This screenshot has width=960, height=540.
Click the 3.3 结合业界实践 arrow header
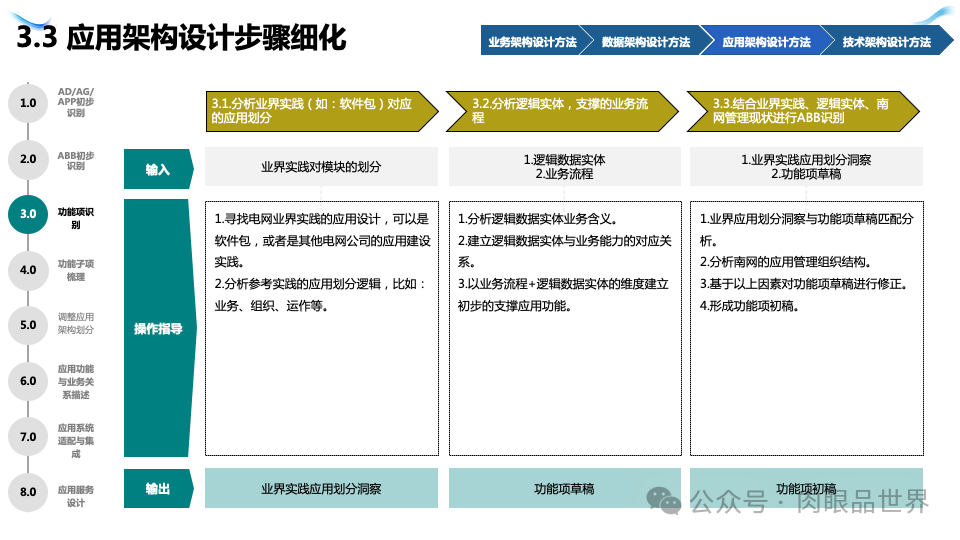803,111
